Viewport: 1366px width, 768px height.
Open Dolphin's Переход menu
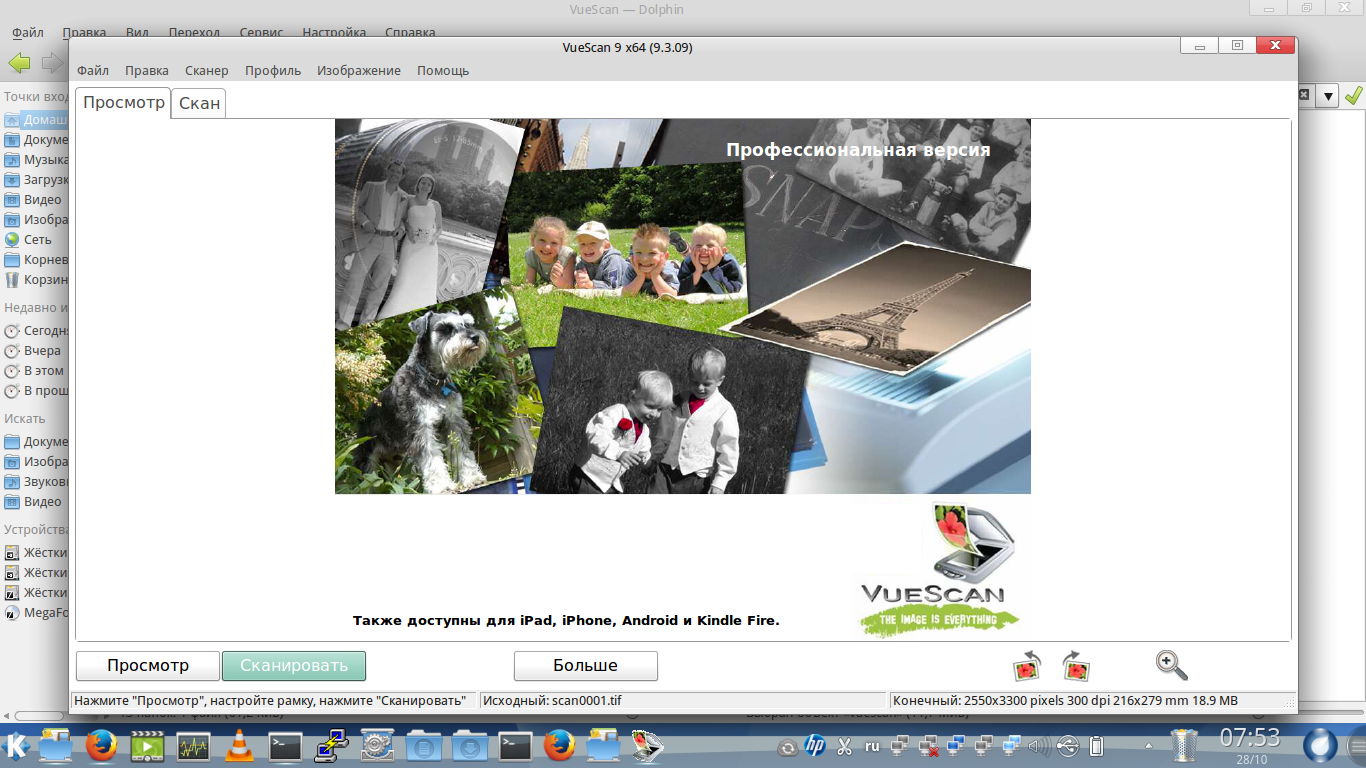[x=194, y=33]
